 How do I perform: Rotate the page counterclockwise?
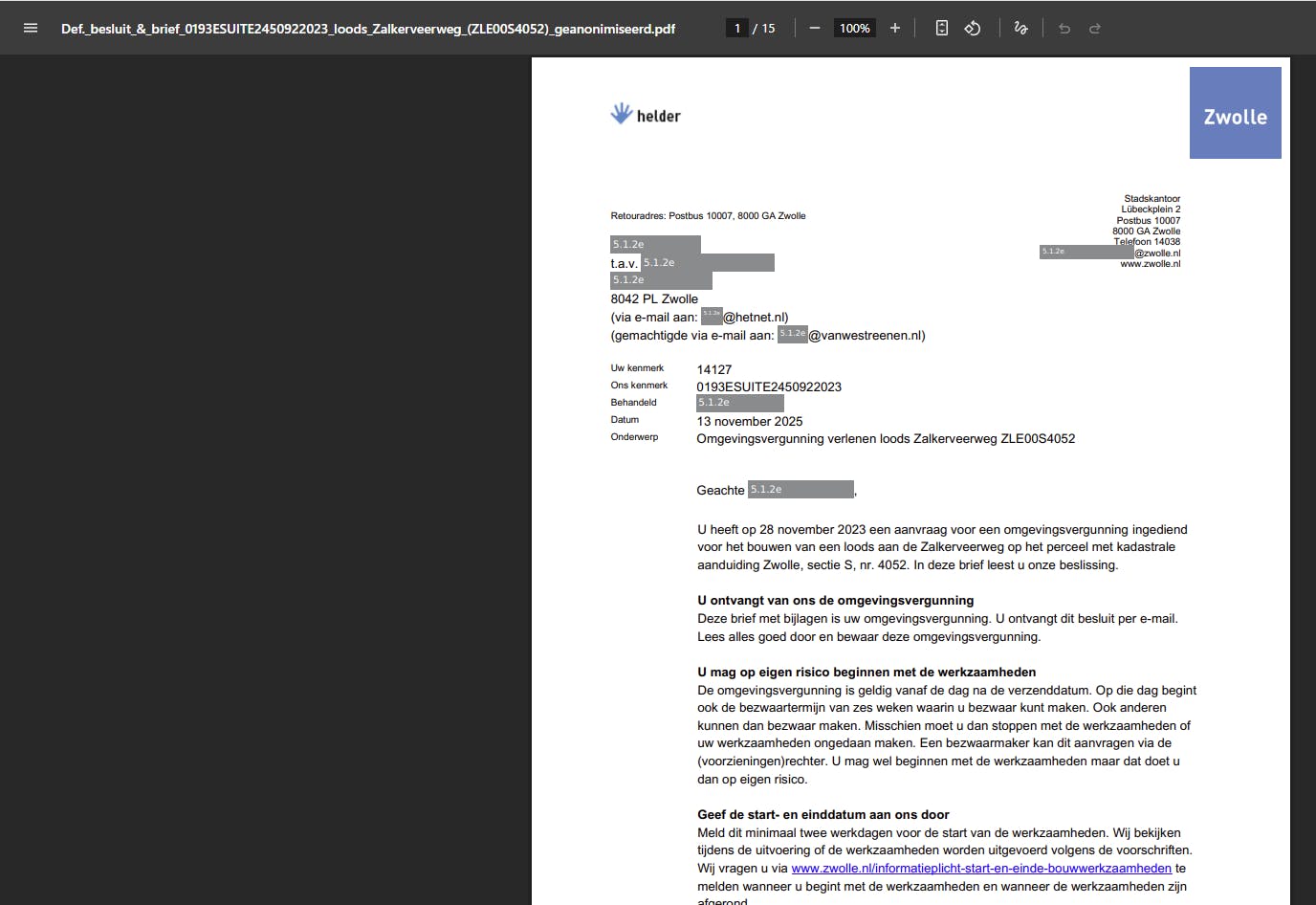click(973, 28)
